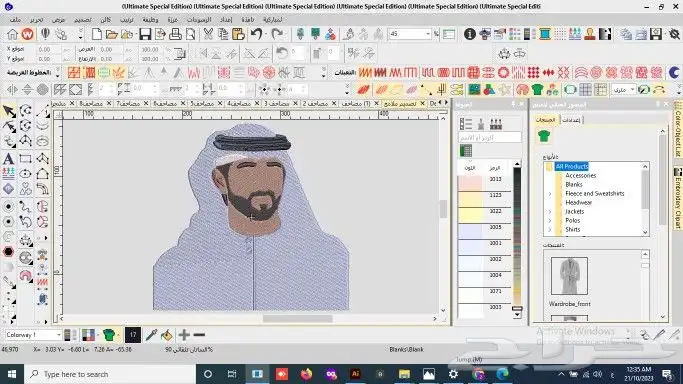Click the green T-shirt icon in bottom color bar
683x384 pixels.
coord(109,335)
